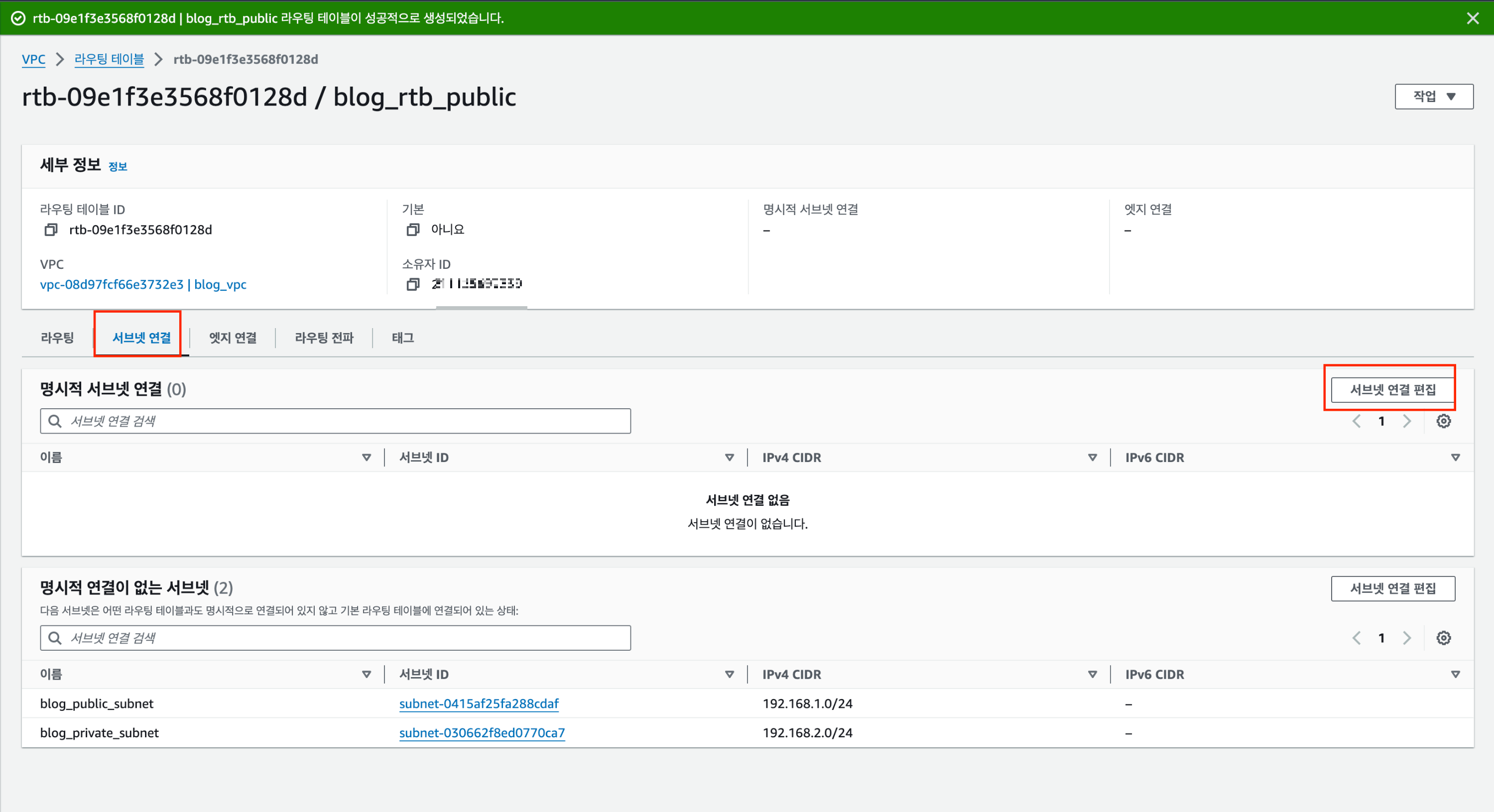
Task: Copy the owner ID (소유자 ID)
Action: pyautogui.click(x=412, y=284)
